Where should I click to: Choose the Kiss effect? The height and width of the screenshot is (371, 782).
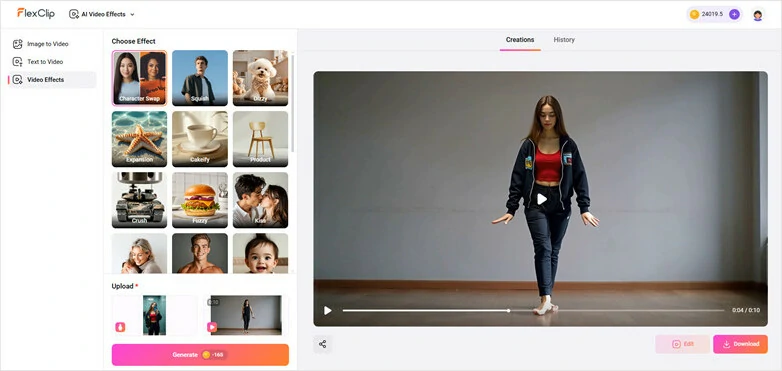260,200
